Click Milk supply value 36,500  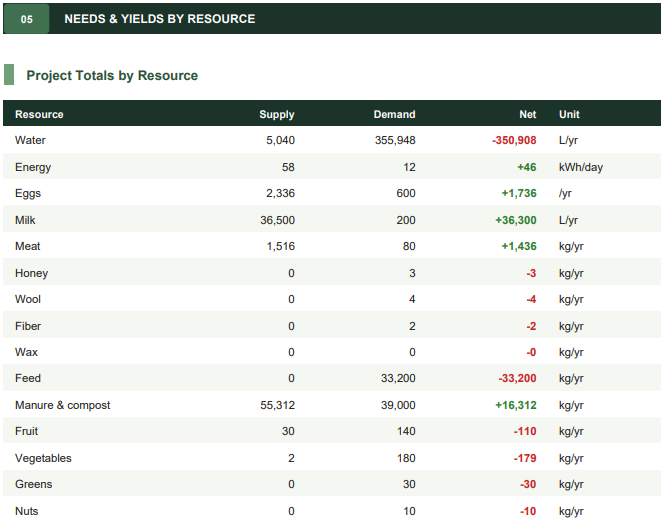[277, 220]
